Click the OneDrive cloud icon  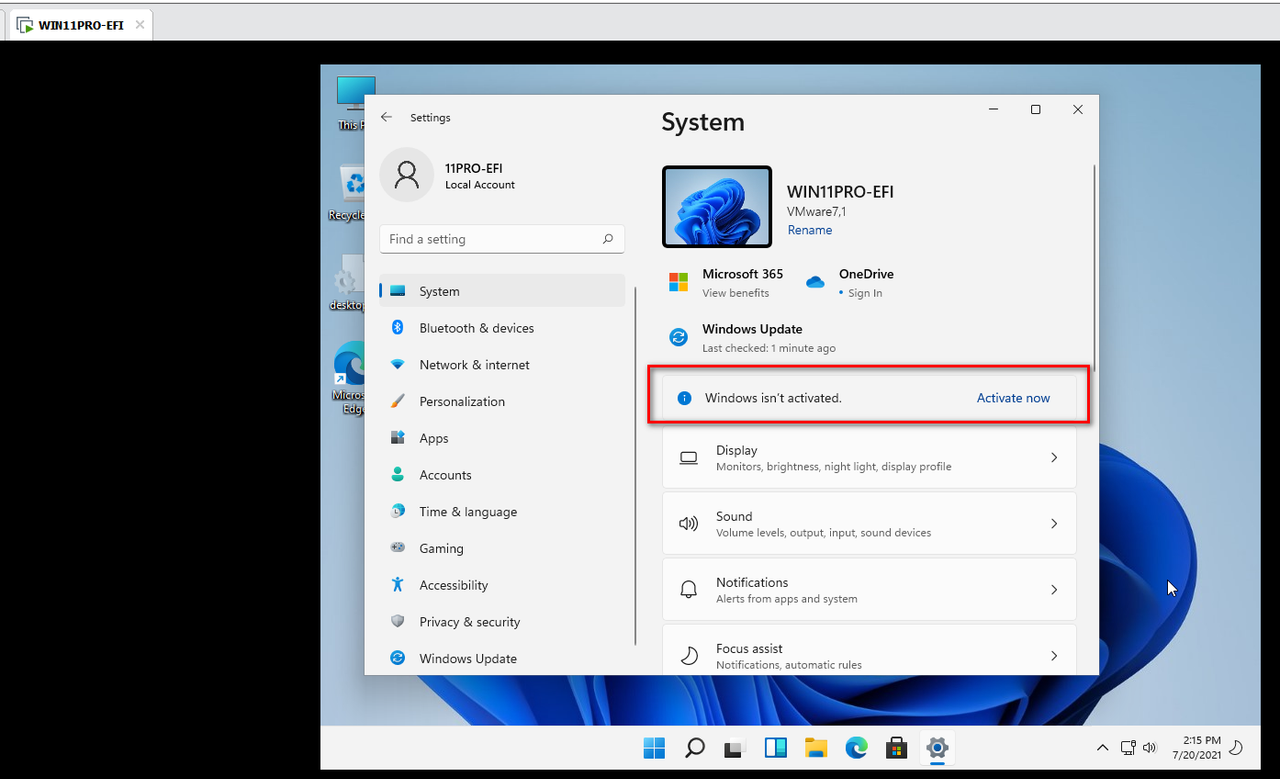pyautogui.click(x=815, y=282)
